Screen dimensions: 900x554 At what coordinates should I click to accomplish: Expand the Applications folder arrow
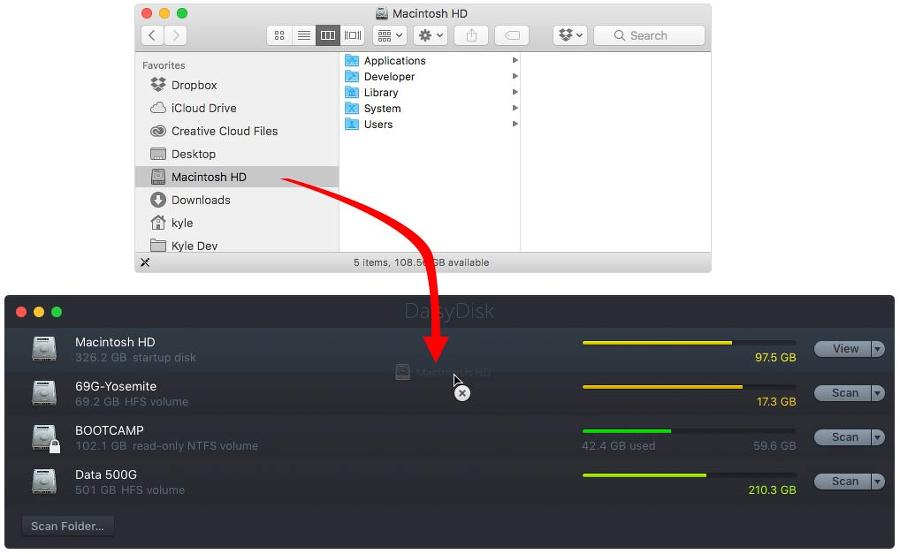point(515,60)
